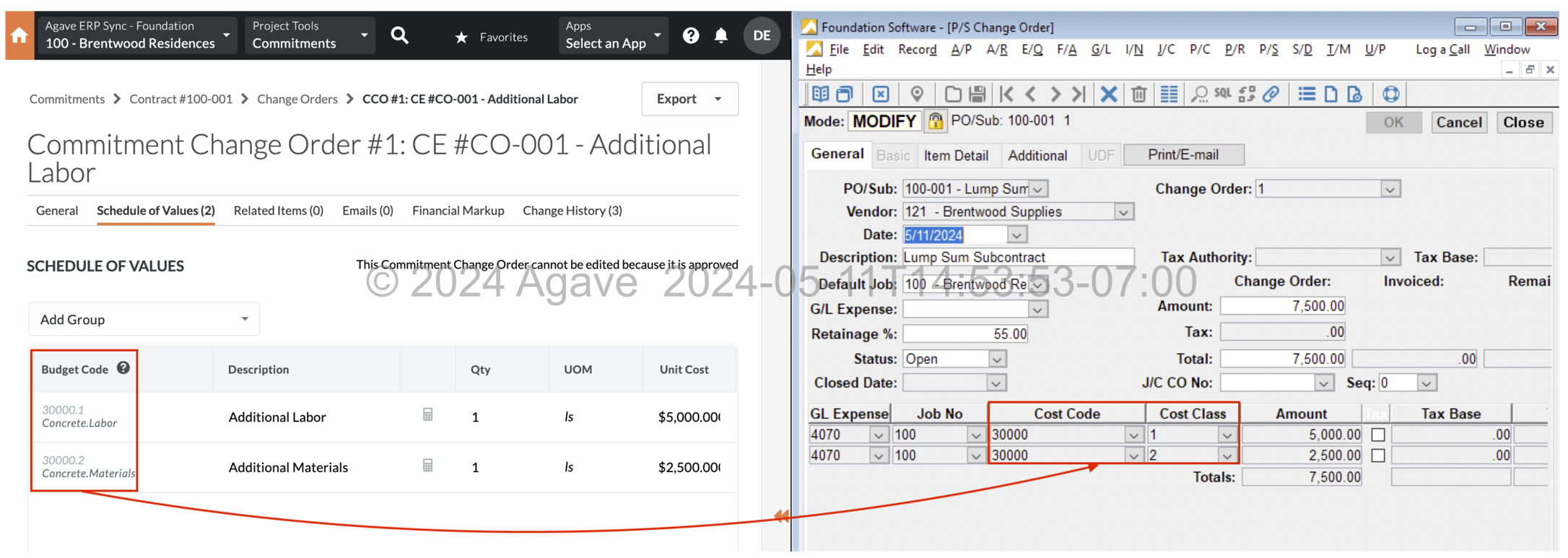Click the Retainage % field
1568x558 pixels.
(966, 334)
